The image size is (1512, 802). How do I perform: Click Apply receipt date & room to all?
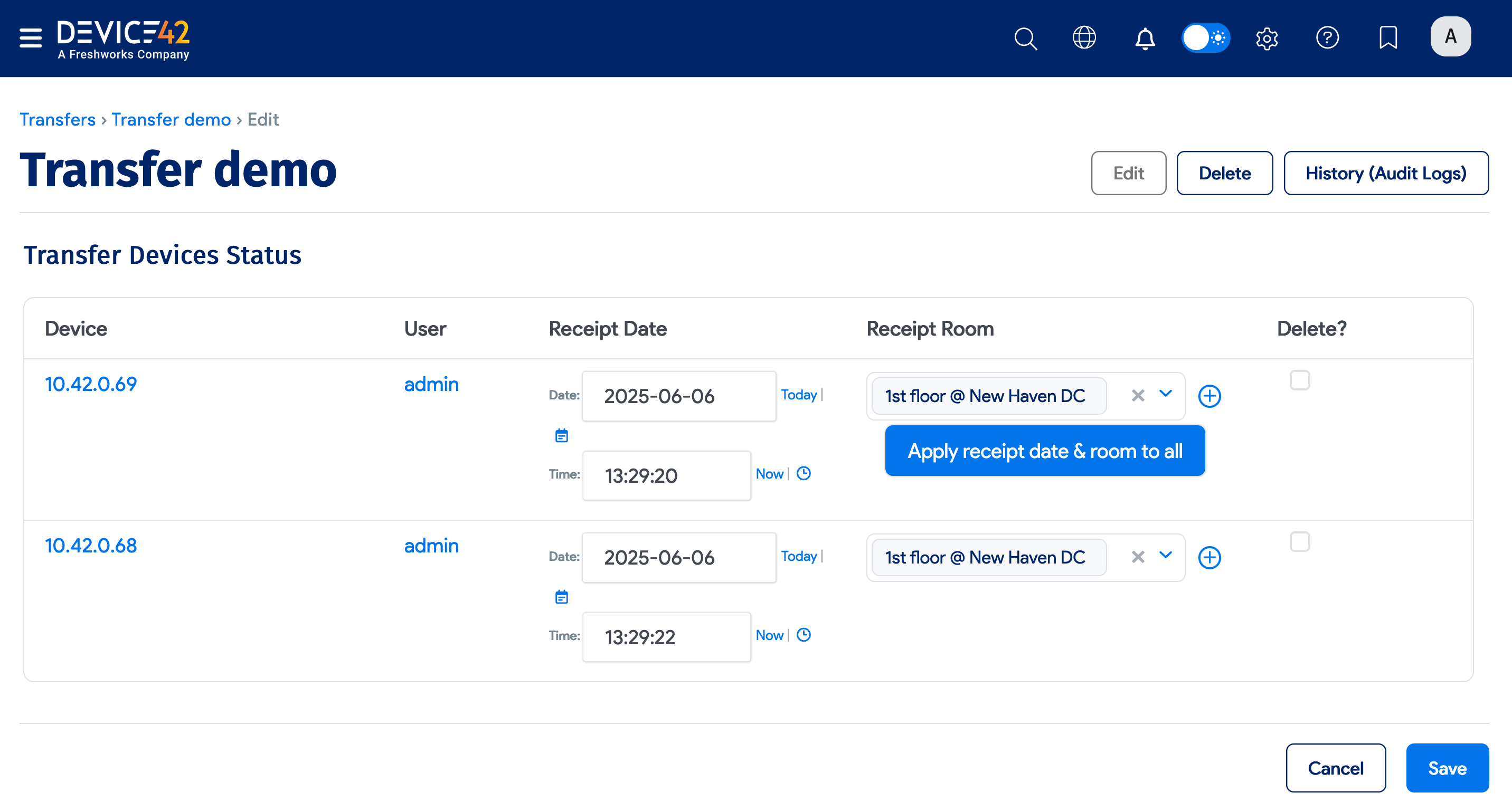pyautogui.click(x=1044, y=451)
